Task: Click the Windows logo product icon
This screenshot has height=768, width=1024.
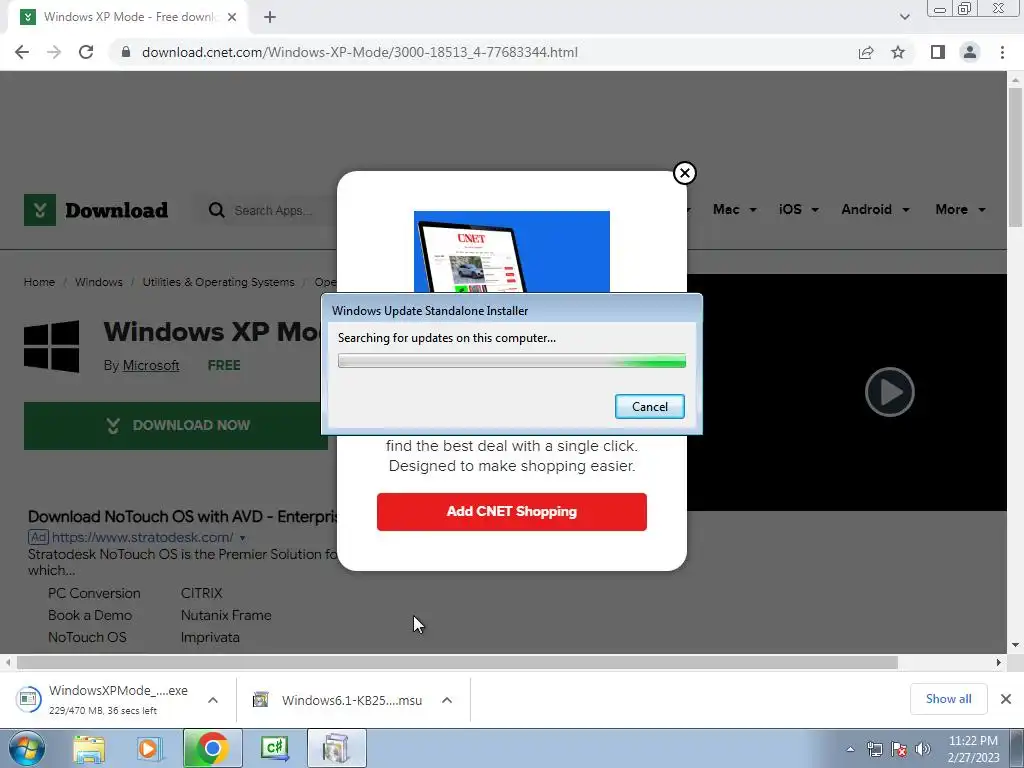Action: tap(52, 346)
